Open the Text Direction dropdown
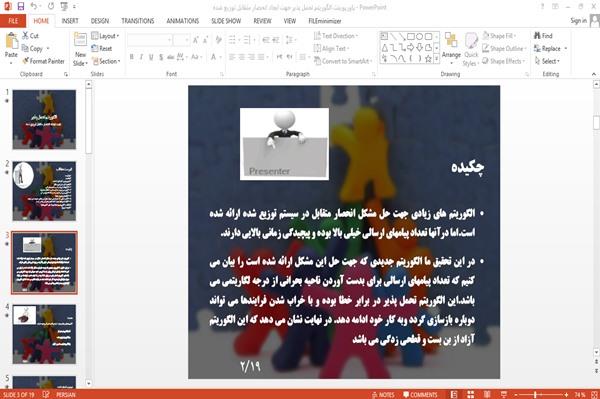The height and width of the screenshot is (399, 600). [336, 36]
